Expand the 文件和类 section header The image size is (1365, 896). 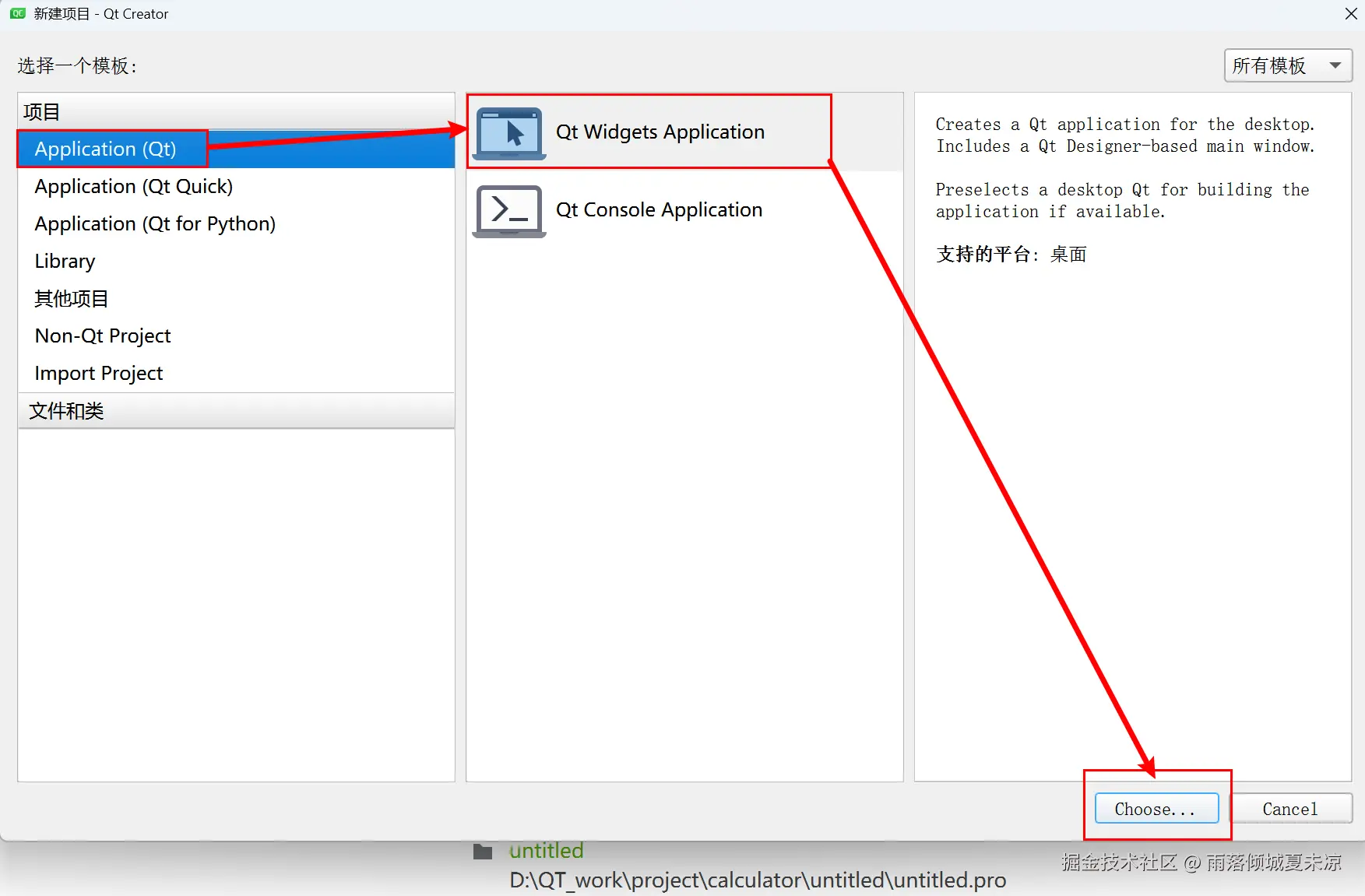[236, 410]
